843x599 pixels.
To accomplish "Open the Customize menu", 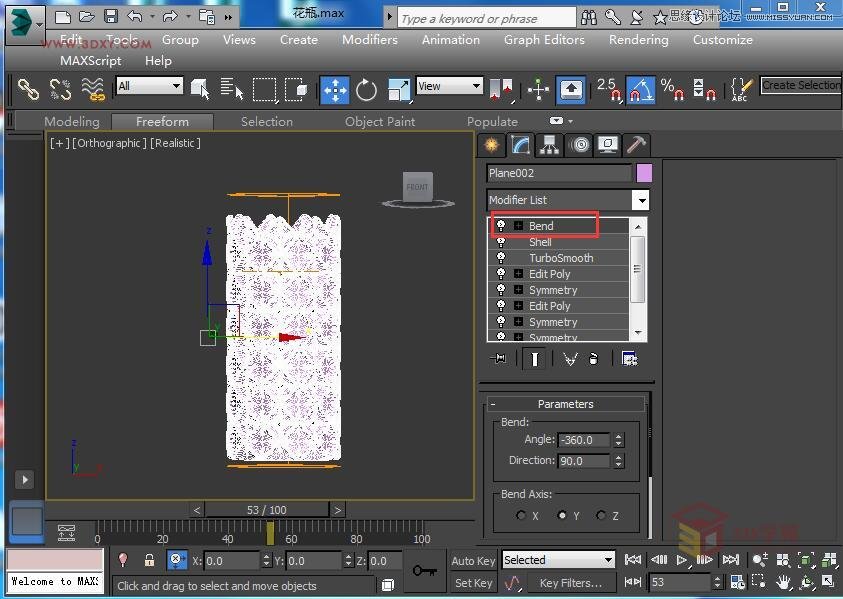I will (722, 40).
